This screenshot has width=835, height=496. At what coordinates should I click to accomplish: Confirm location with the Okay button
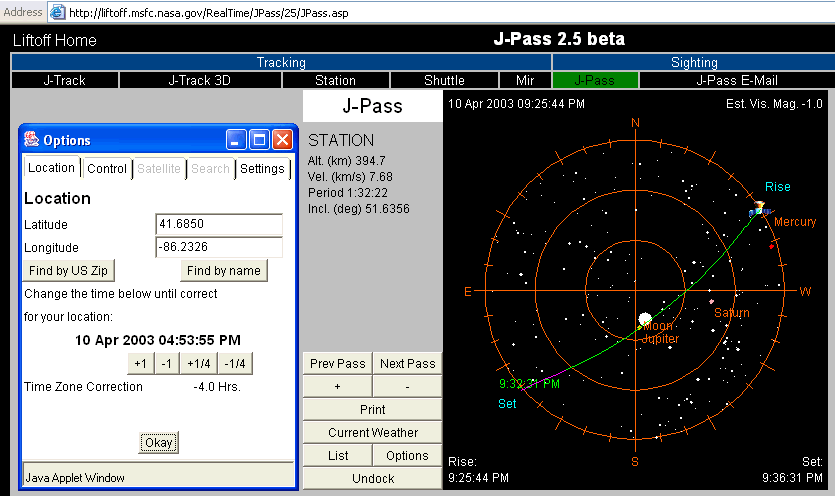pos(158,443)
